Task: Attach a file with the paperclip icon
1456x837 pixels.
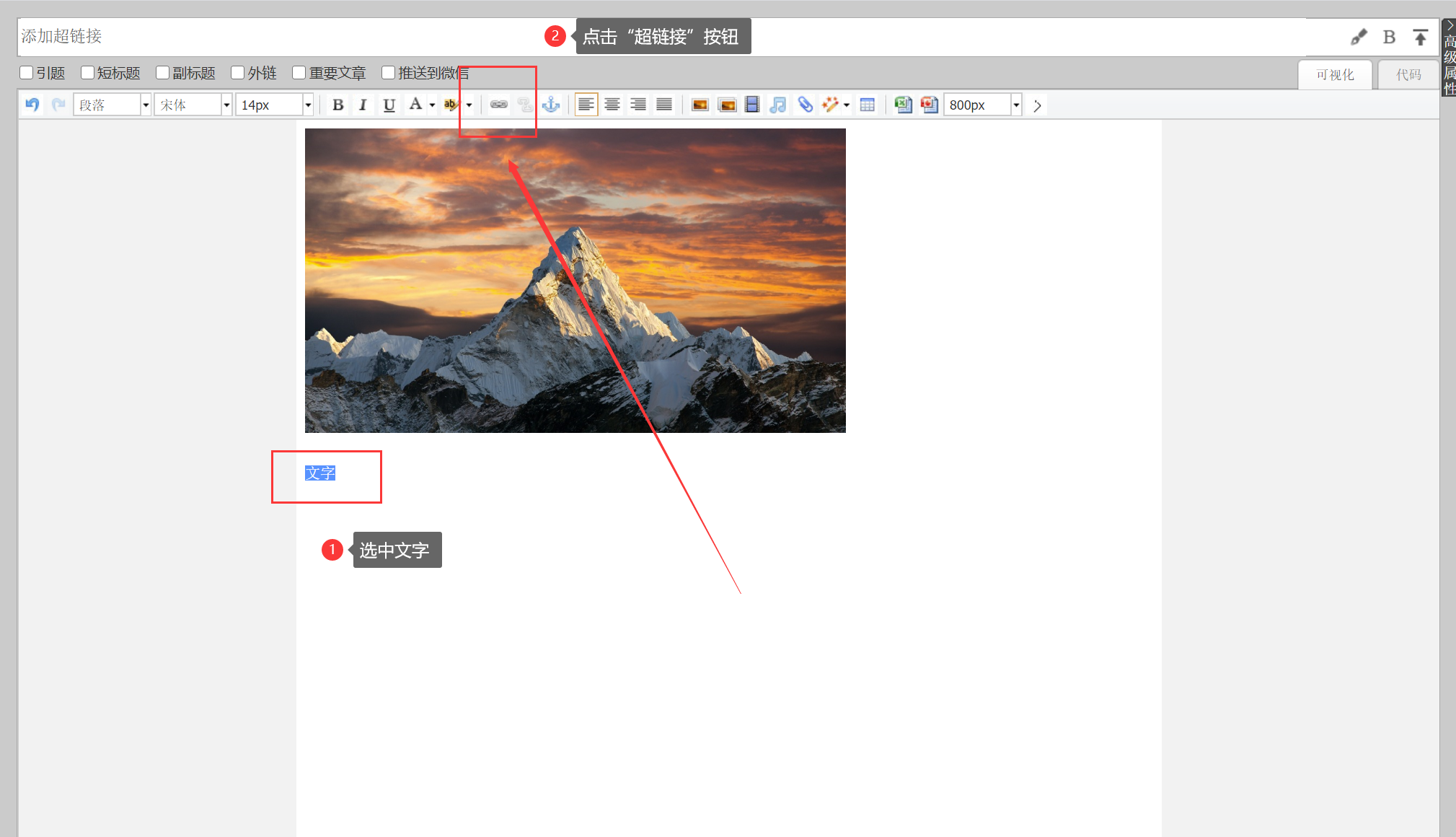Action: coord(805,105)
